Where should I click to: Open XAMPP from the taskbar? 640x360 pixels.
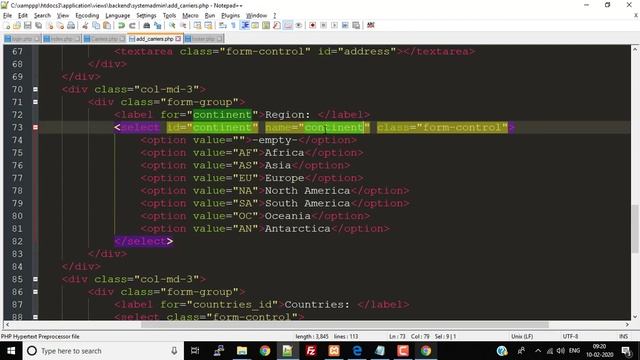[334, 351]
